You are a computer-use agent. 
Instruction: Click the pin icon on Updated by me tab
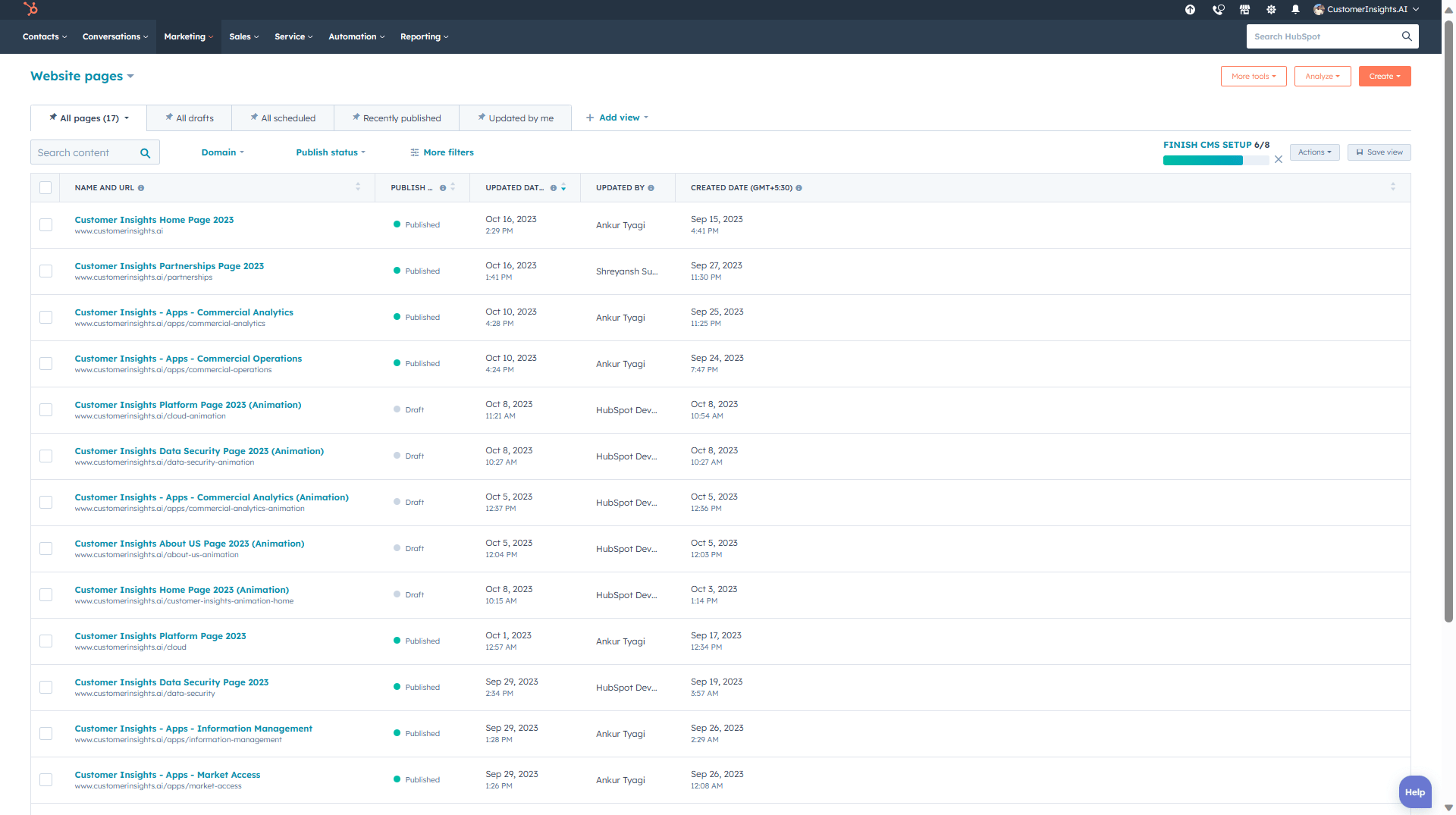482,118
